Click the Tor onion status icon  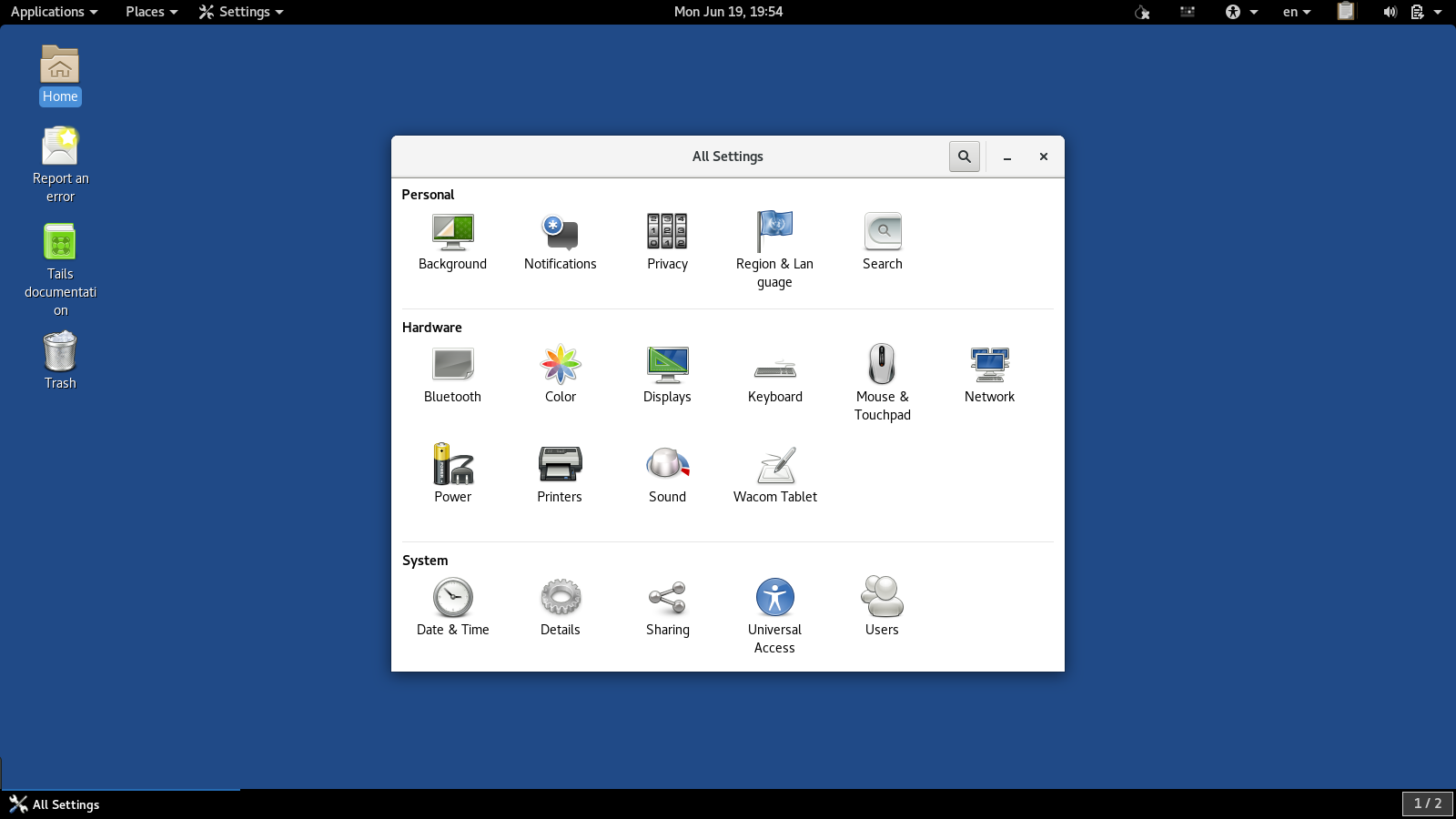(x=1142, y=12)
